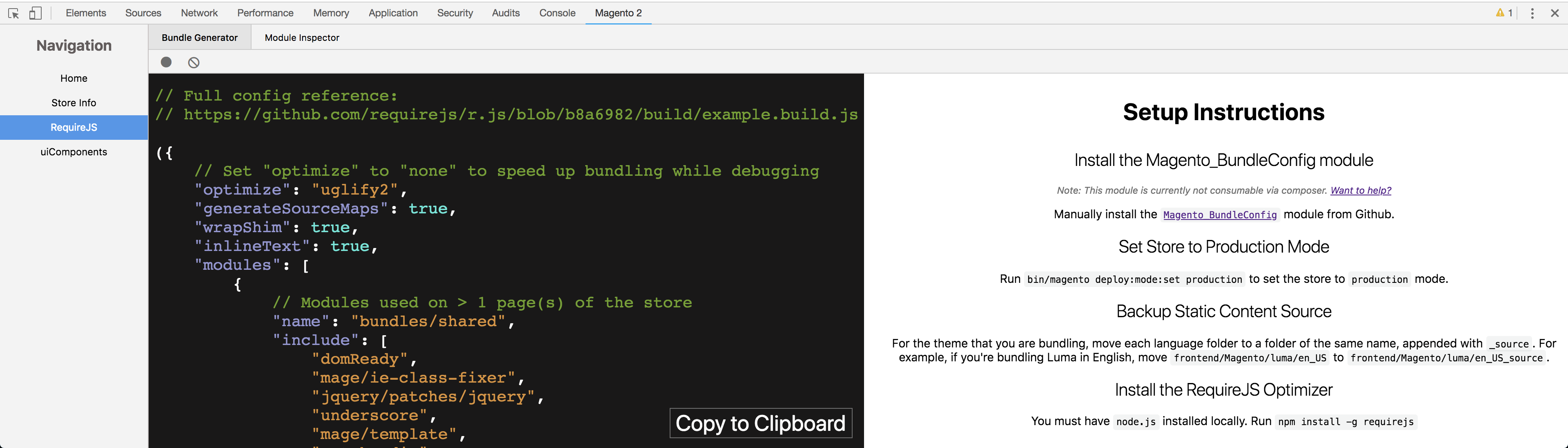
Task: Open the Performance tab
Action: pos(265,13)
